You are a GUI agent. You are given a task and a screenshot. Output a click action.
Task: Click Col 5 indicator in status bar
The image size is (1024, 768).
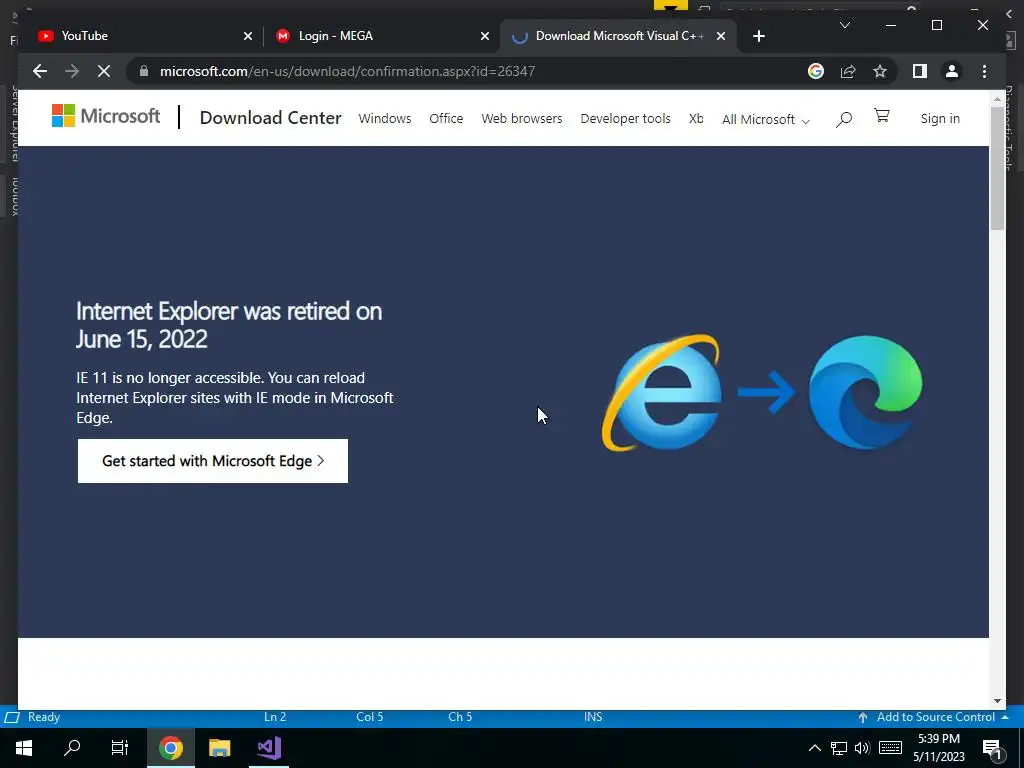coord(370,717)
